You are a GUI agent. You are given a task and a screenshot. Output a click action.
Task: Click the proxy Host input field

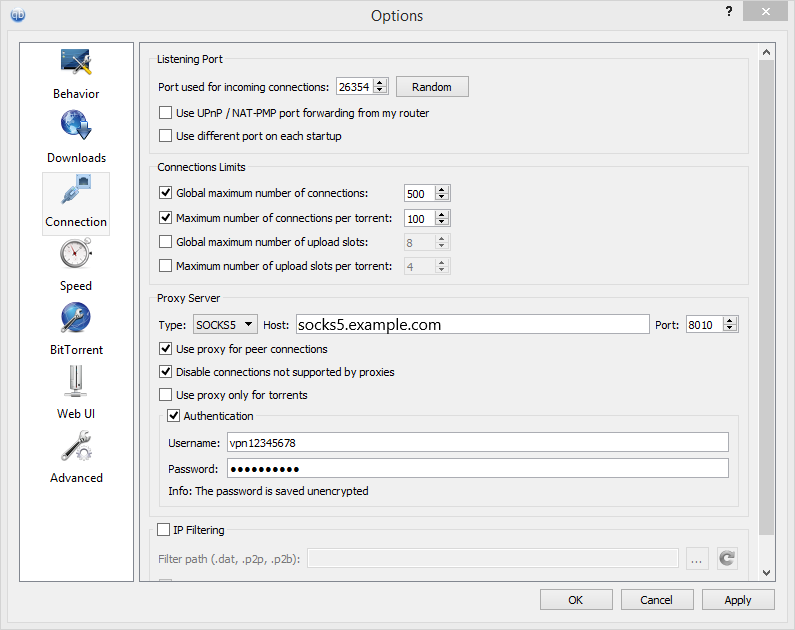[x=473, y=324]
